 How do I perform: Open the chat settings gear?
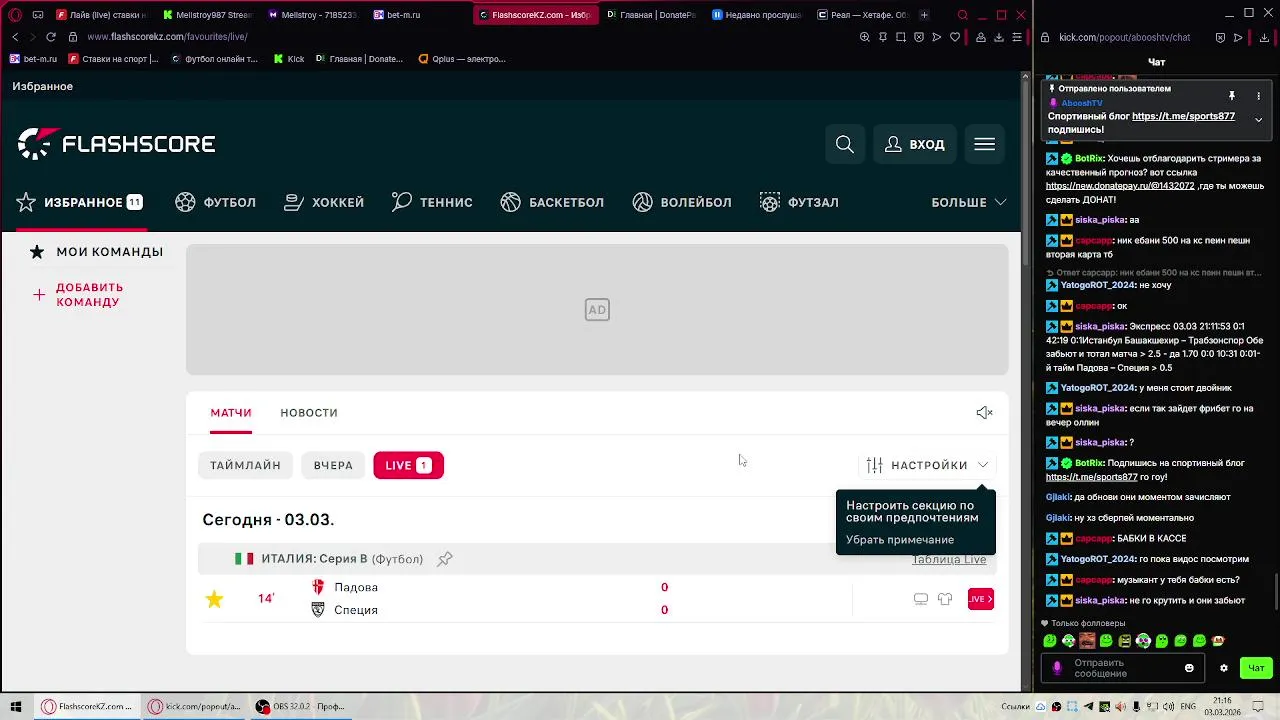1223,668
